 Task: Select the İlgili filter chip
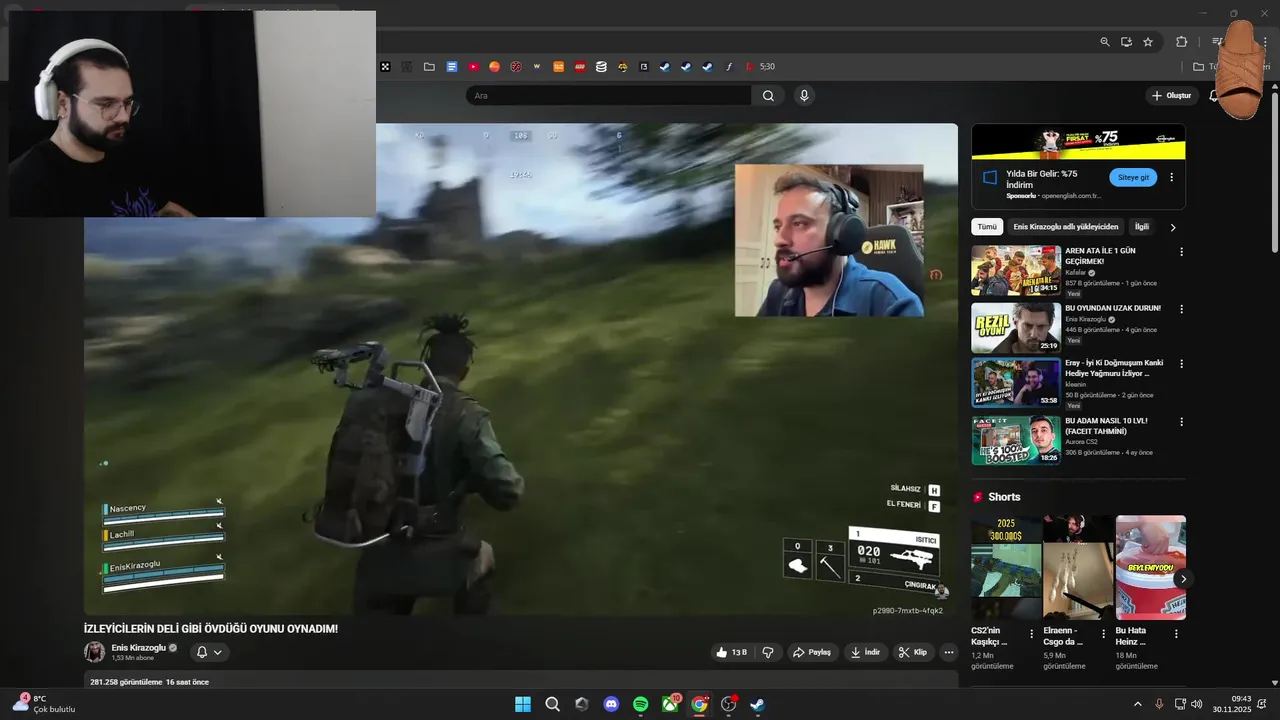(1142, 227)
